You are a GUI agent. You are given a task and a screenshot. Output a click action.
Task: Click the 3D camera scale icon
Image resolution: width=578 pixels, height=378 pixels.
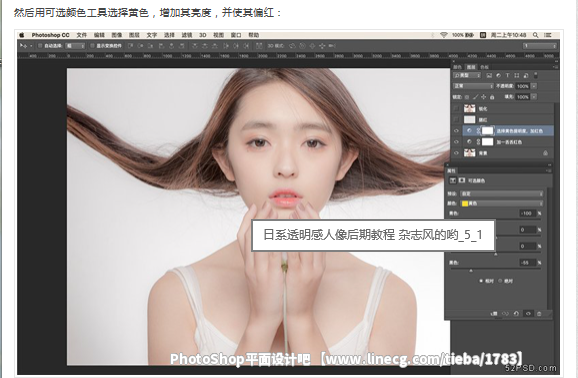click(x=332, y=46)
